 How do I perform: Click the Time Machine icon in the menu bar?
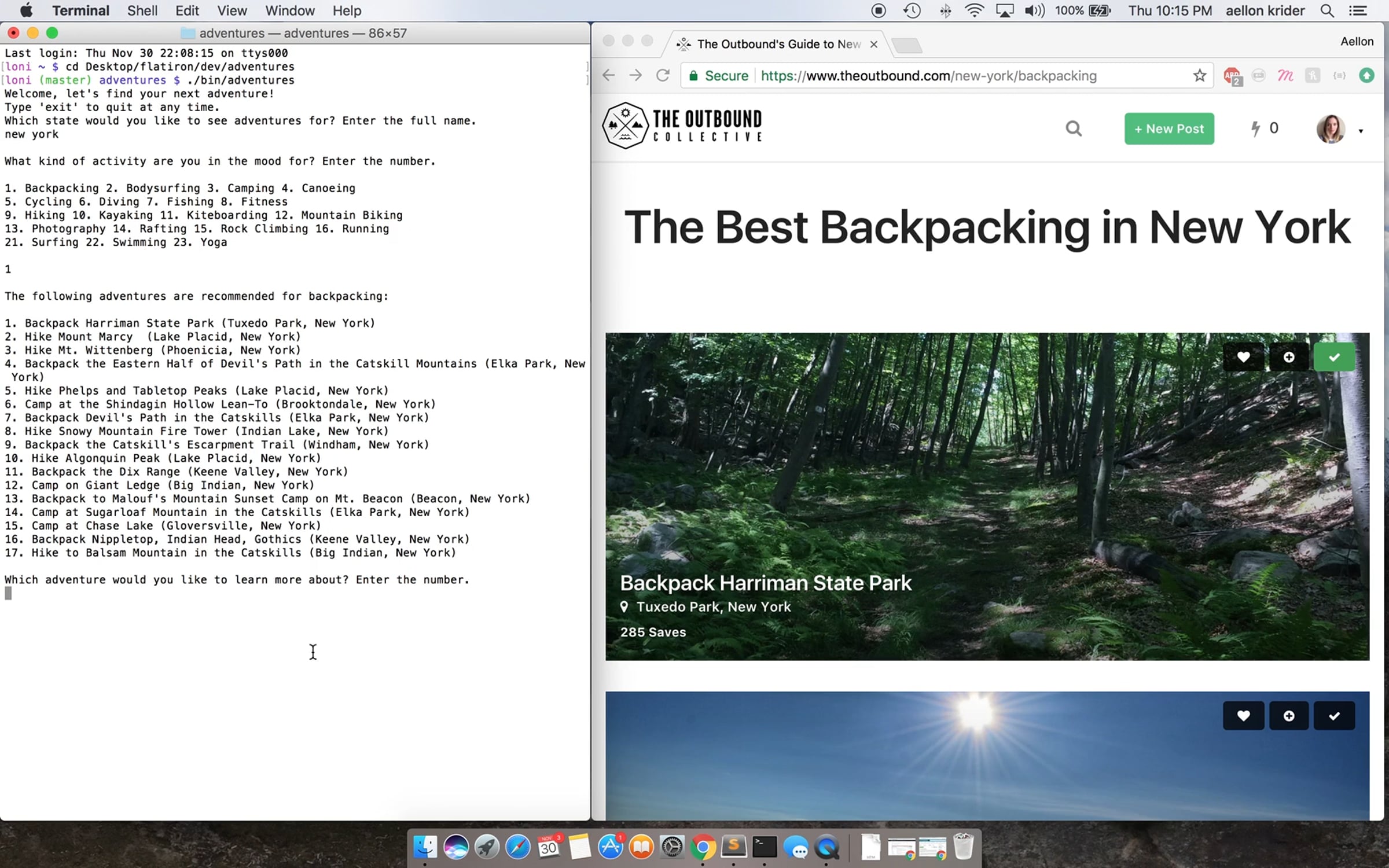912,10
